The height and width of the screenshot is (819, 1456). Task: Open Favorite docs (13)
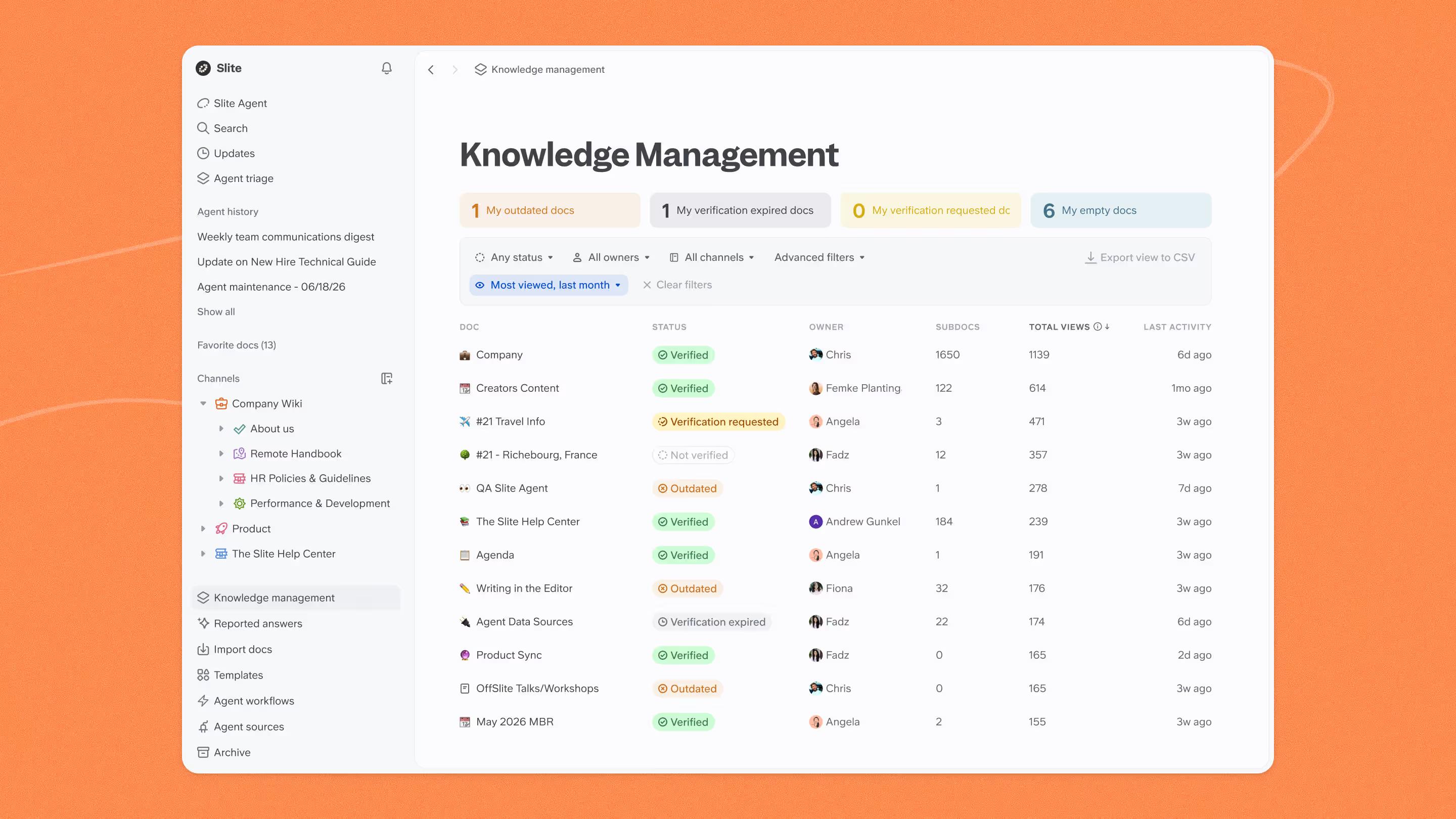point(237,345)
